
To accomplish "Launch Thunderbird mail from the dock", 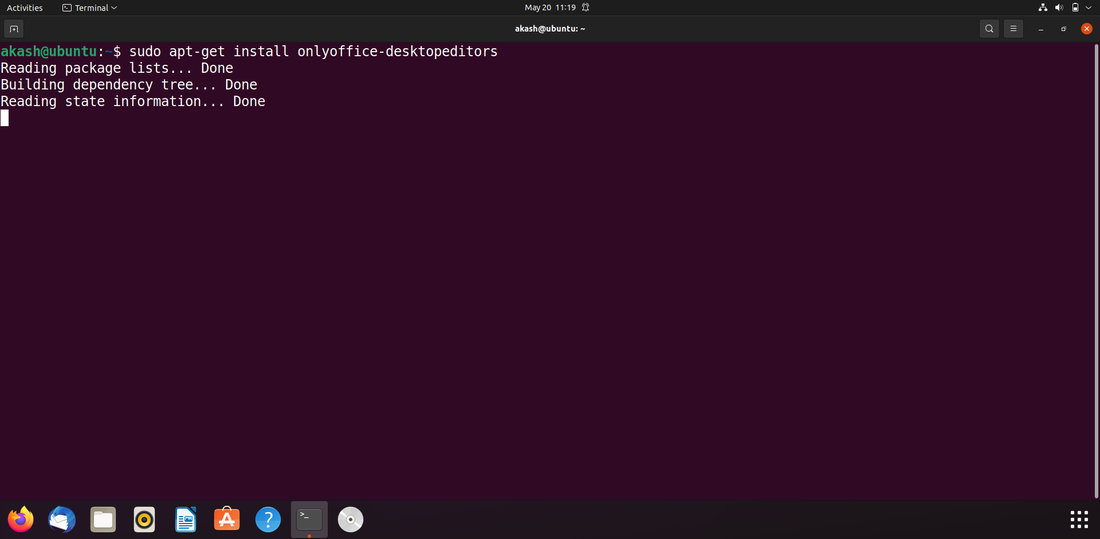I will pos(62,519).
